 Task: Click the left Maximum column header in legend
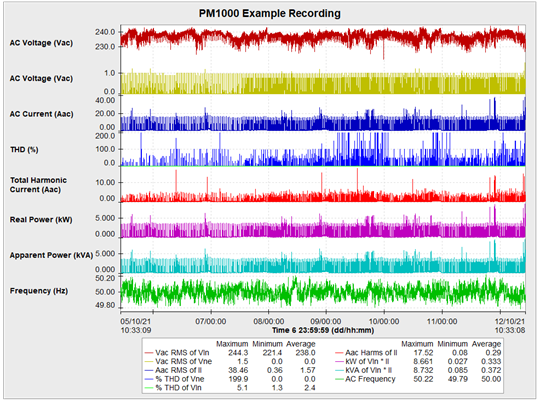pos(232,344)
